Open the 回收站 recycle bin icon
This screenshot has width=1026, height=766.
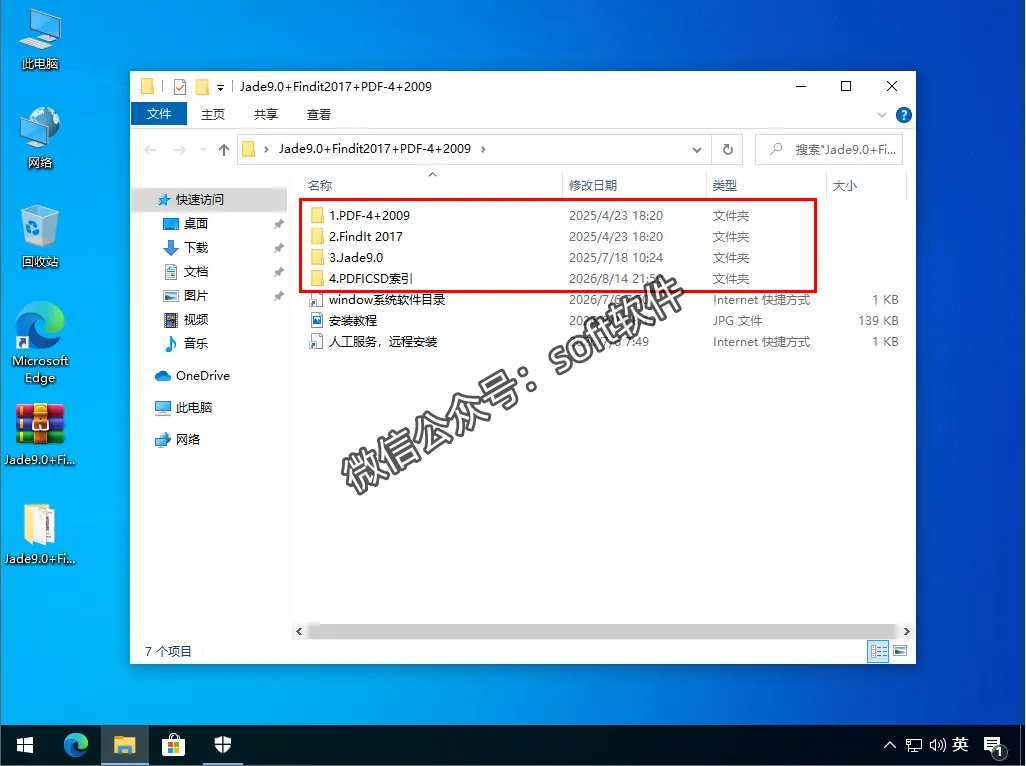[40, 236]
